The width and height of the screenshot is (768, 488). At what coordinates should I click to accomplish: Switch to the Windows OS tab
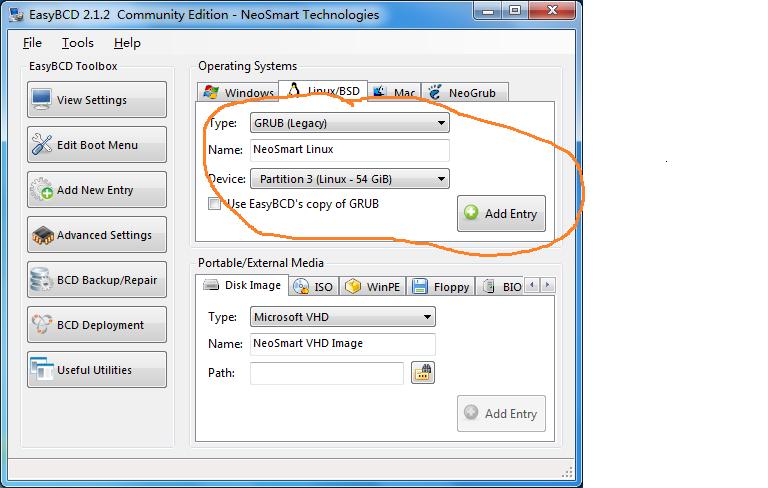click(x=239, y=93)
